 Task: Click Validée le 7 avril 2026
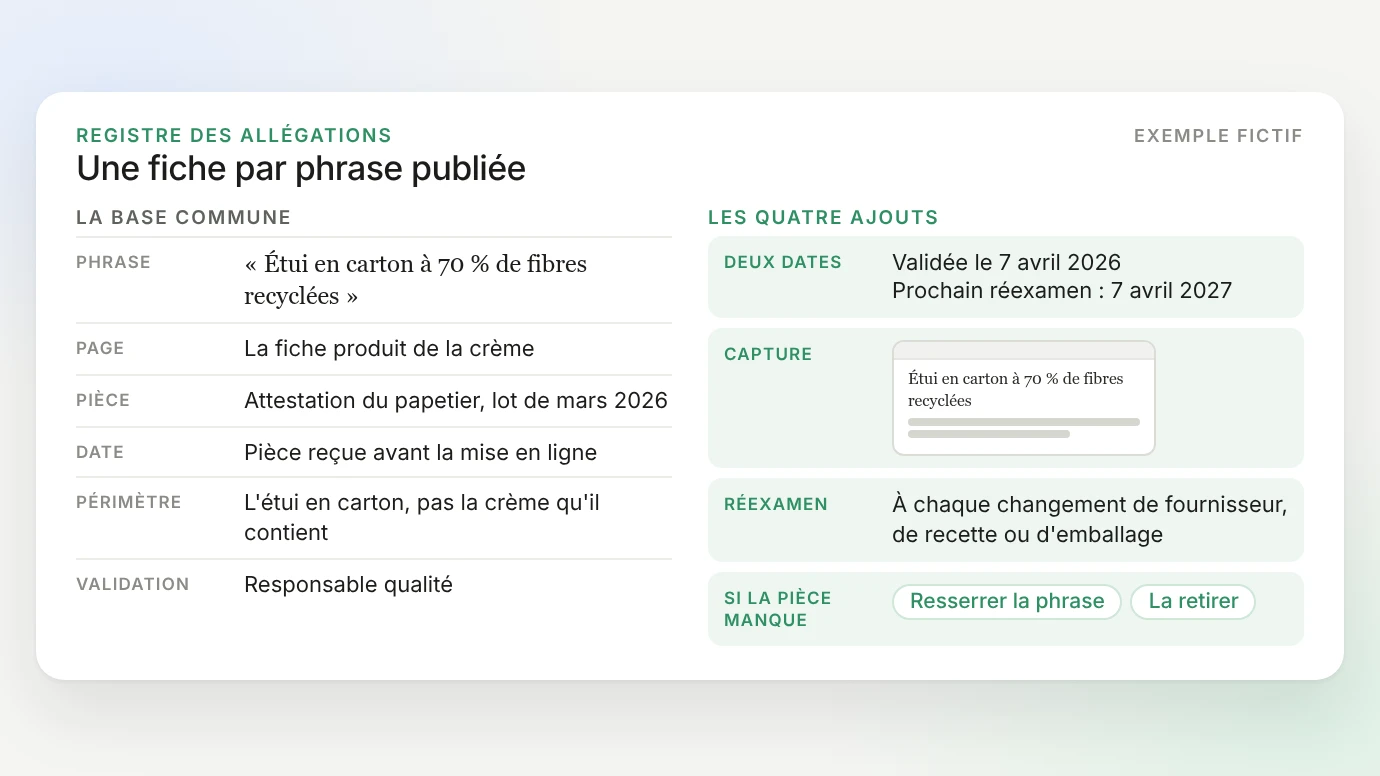pos(1006,263)
